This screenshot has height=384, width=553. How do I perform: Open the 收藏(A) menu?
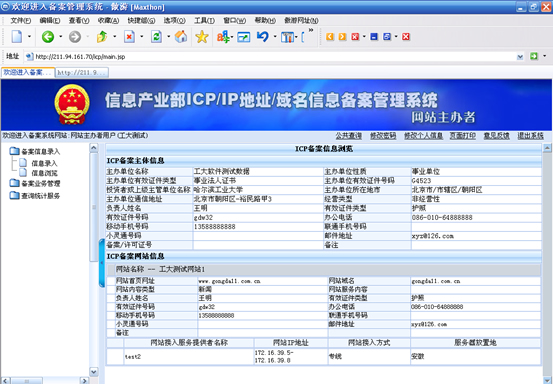pyautogui.click(x=108, y=20)
